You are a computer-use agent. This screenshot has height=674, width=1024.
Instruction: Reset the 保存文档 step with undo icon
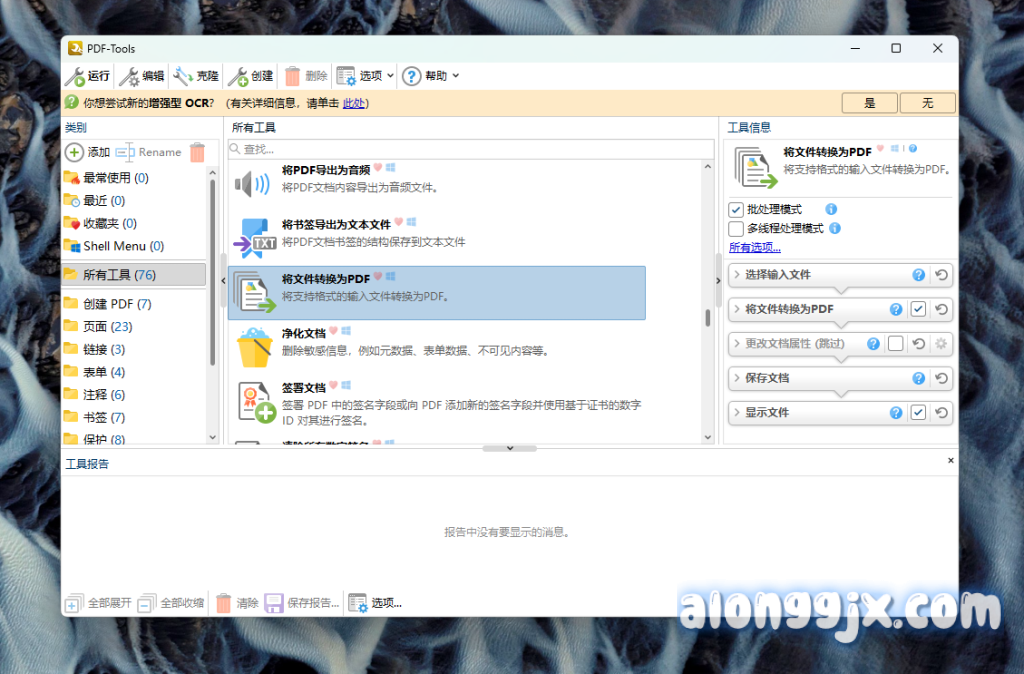pyautogui.click(x=940, y=378)
